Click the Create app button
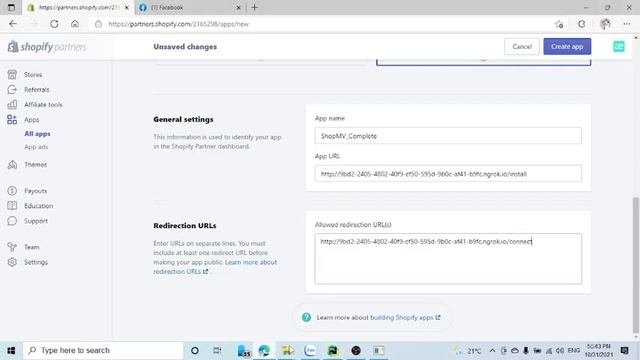Viewport: 640px width, 360px height. [x=567, y=47]
